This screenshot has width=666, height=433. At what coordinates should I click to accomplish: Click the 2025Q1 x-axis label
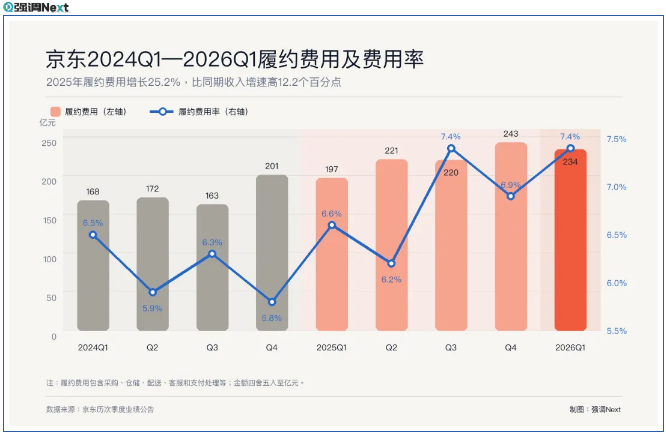(332, 348)
